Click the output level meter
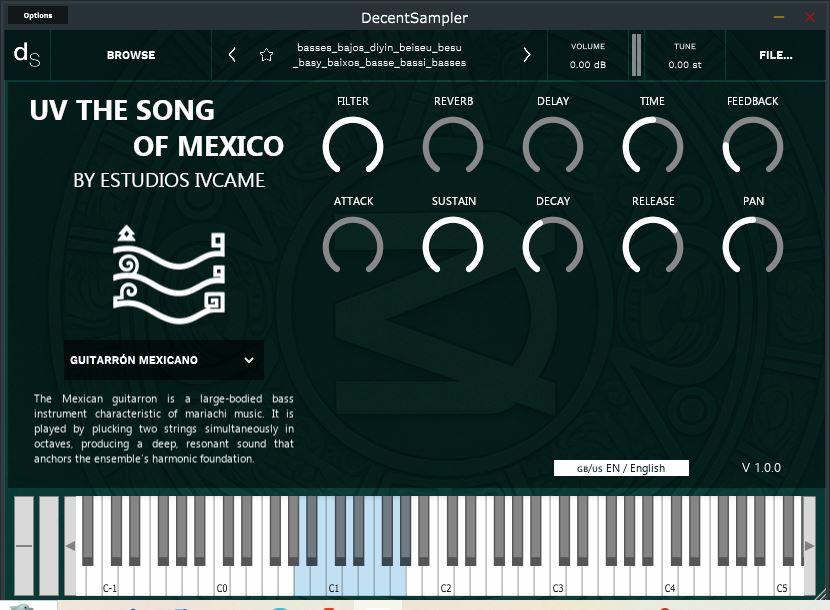This screenshot has width=830, height=610. tap(636, 55)
